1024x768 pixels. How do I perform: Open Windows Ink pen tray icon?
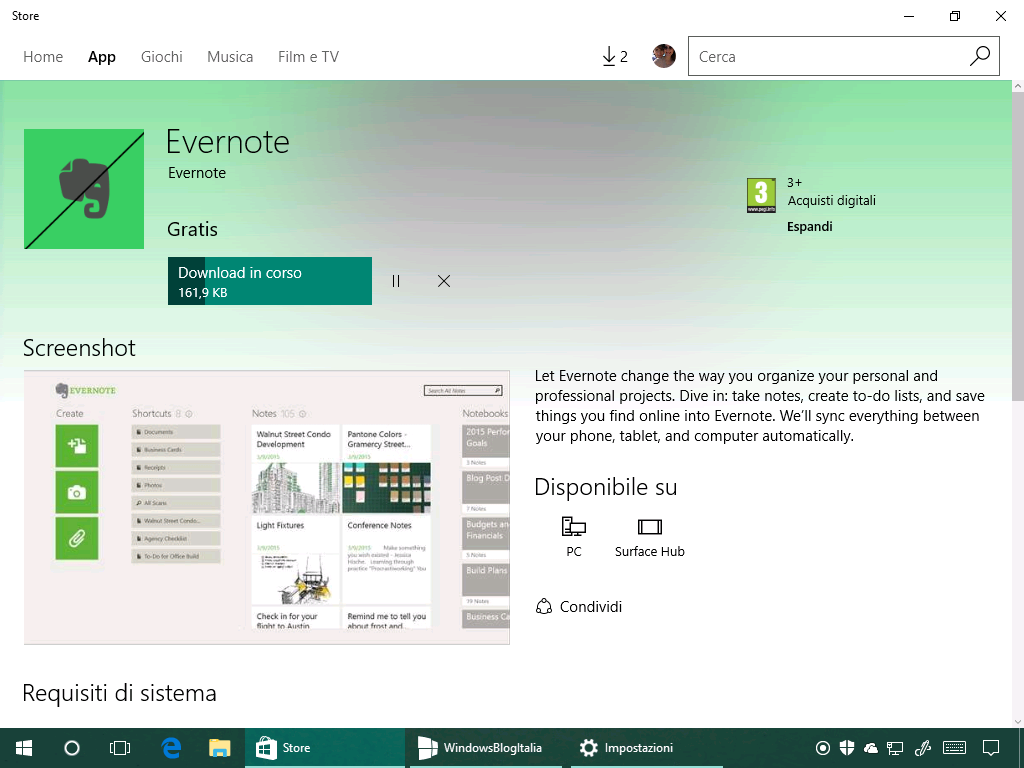(x=923, y=748)
